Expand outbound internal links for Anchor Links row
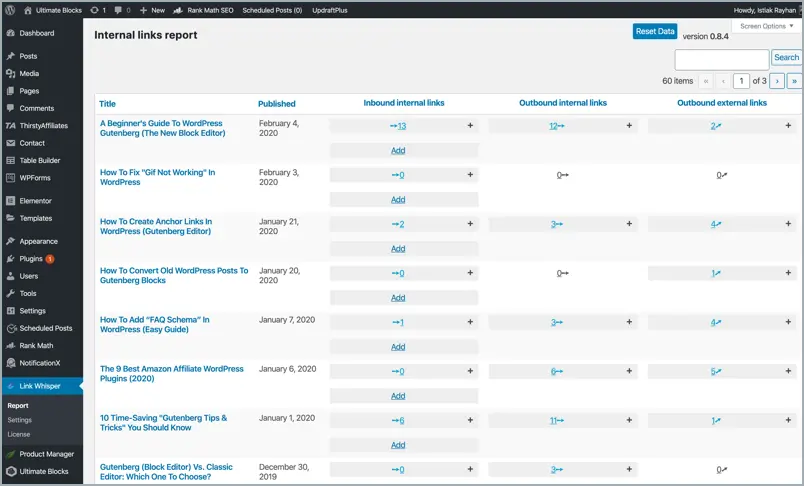This screenshot has width=804, height=486. (629, 224)
